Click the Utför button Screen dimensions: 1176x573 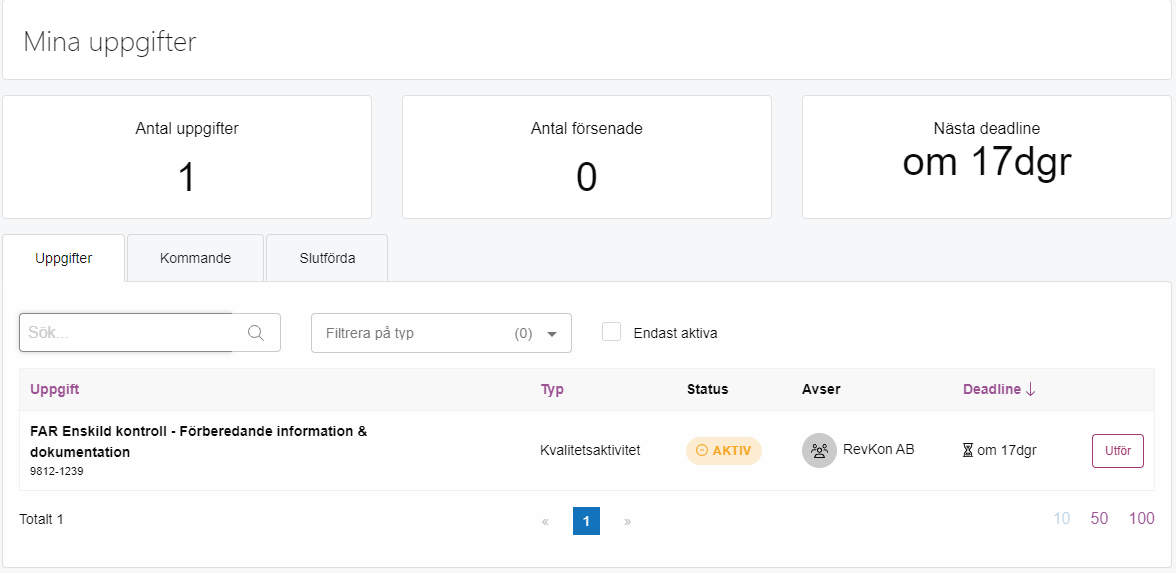click(1118, 451)
